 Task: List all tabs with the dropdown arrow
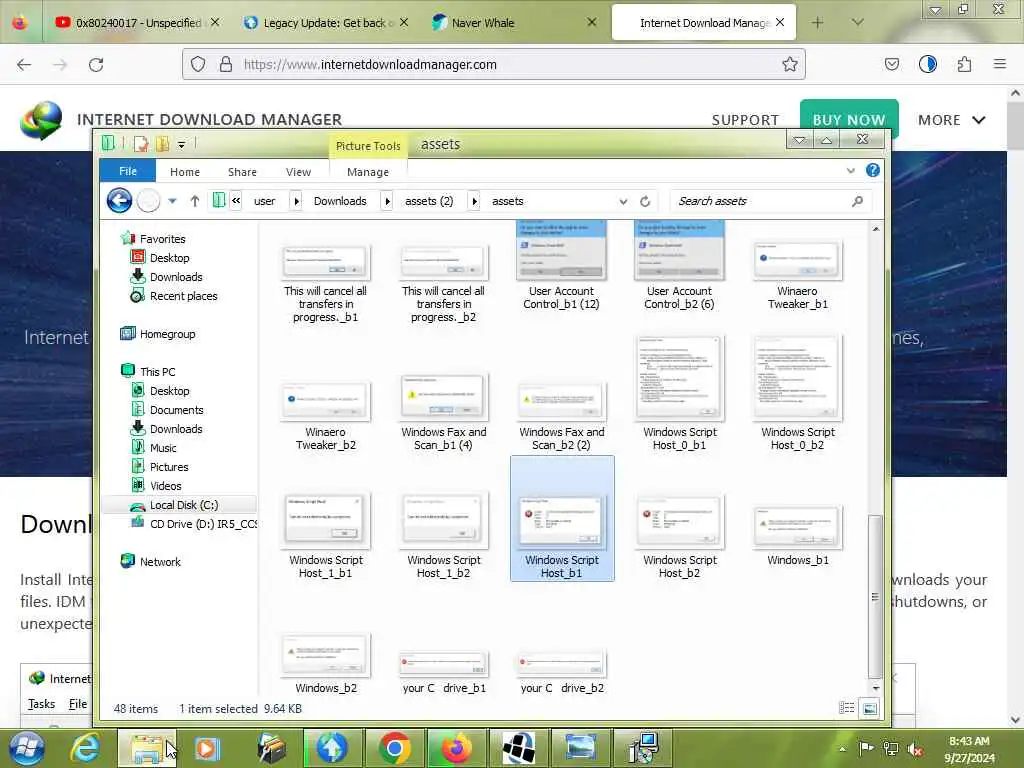pos(857,23)
